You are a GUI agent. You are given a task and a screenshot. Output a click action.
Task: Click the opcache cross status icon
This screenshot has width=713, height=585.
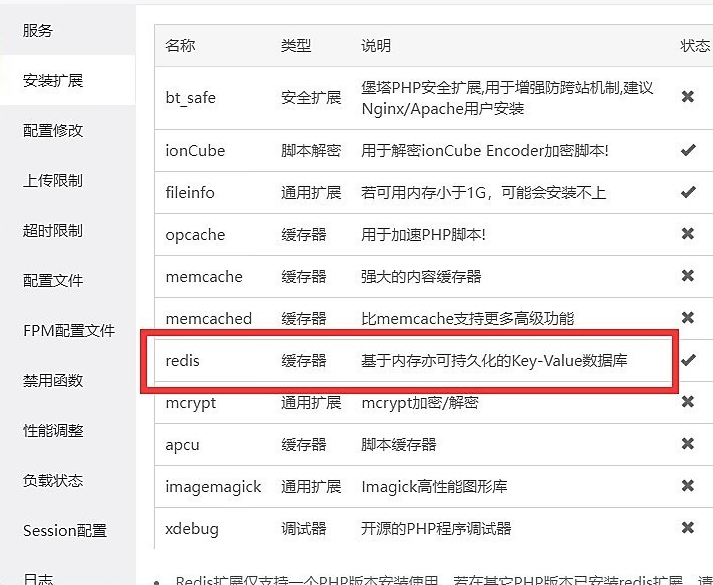(688, 234)
